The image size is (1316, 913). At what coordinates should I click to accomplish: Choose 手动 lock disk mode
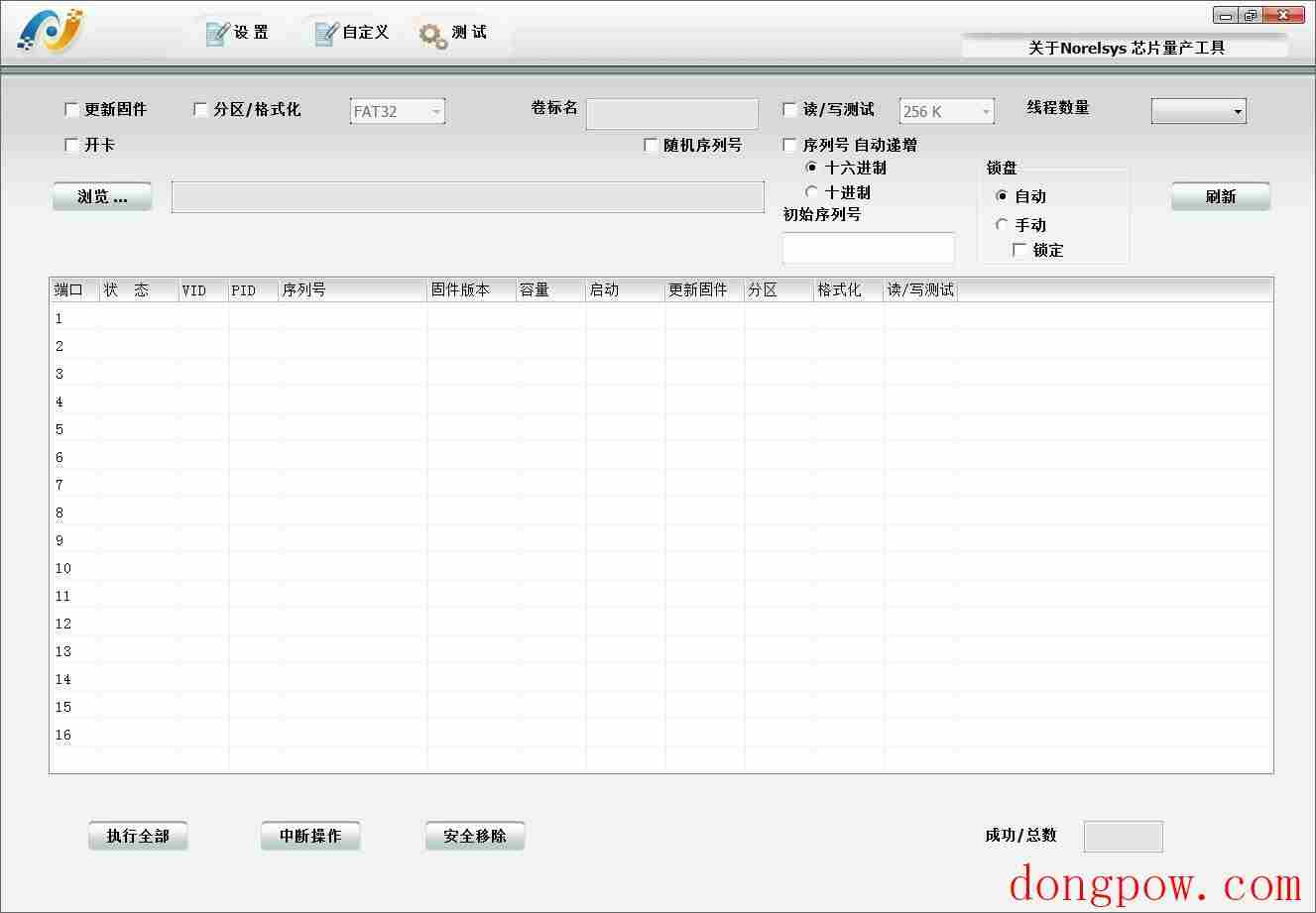click(1002, 225)
